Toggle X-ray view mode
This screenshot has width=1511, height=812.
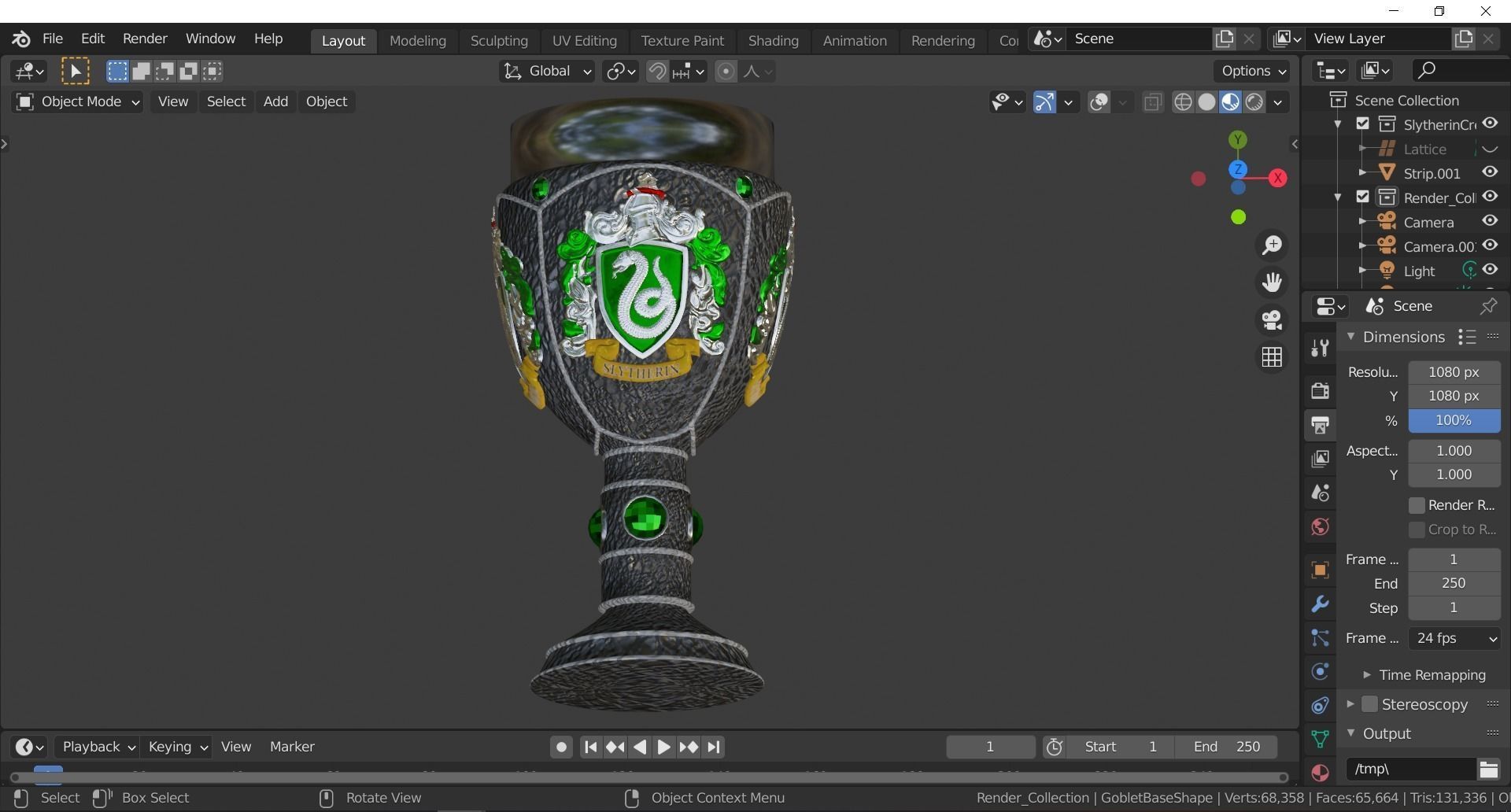(1153, 102)
